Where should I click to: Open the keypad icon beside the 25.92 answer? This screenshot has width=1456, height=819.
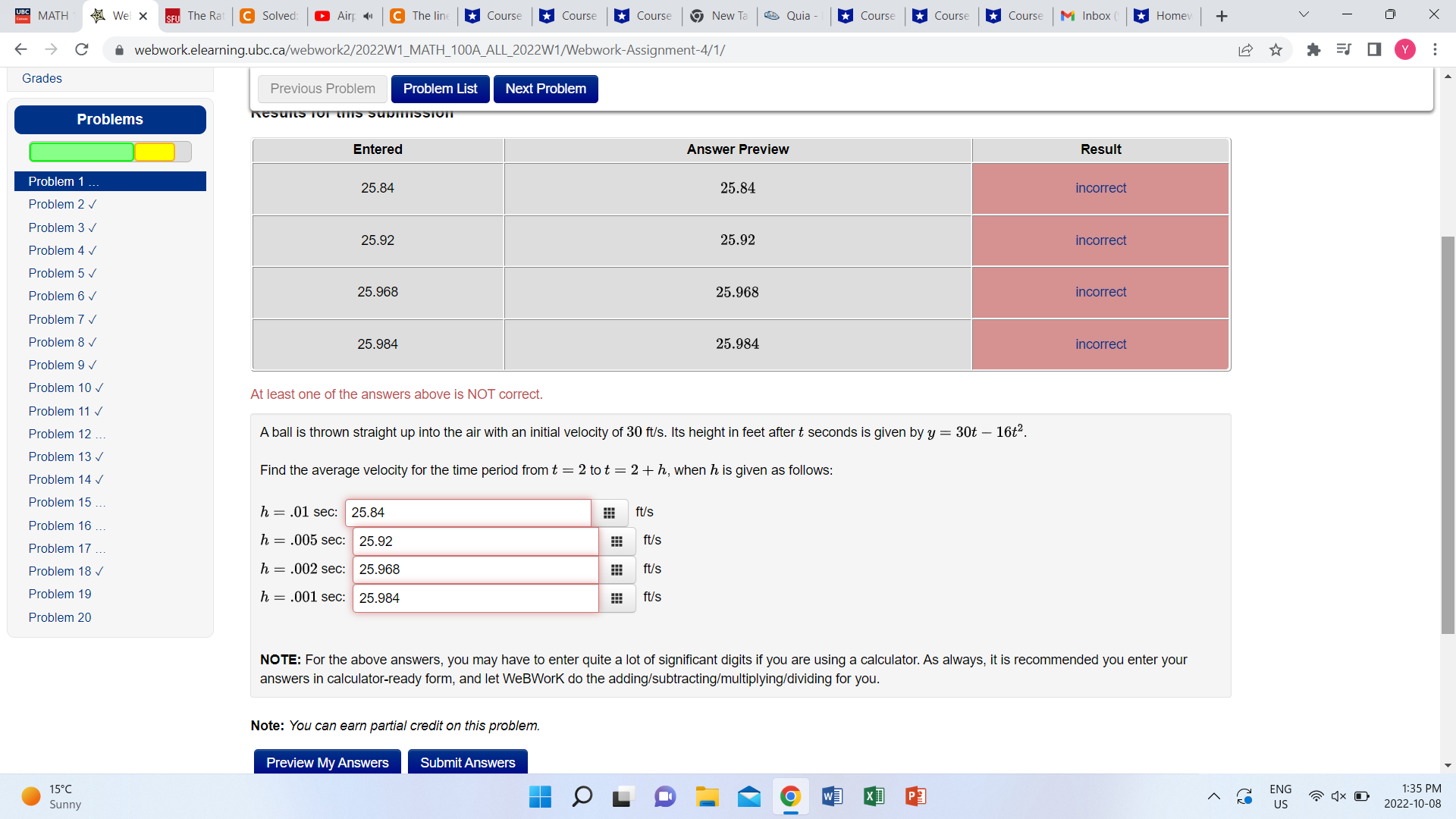(x=617, y=541)
